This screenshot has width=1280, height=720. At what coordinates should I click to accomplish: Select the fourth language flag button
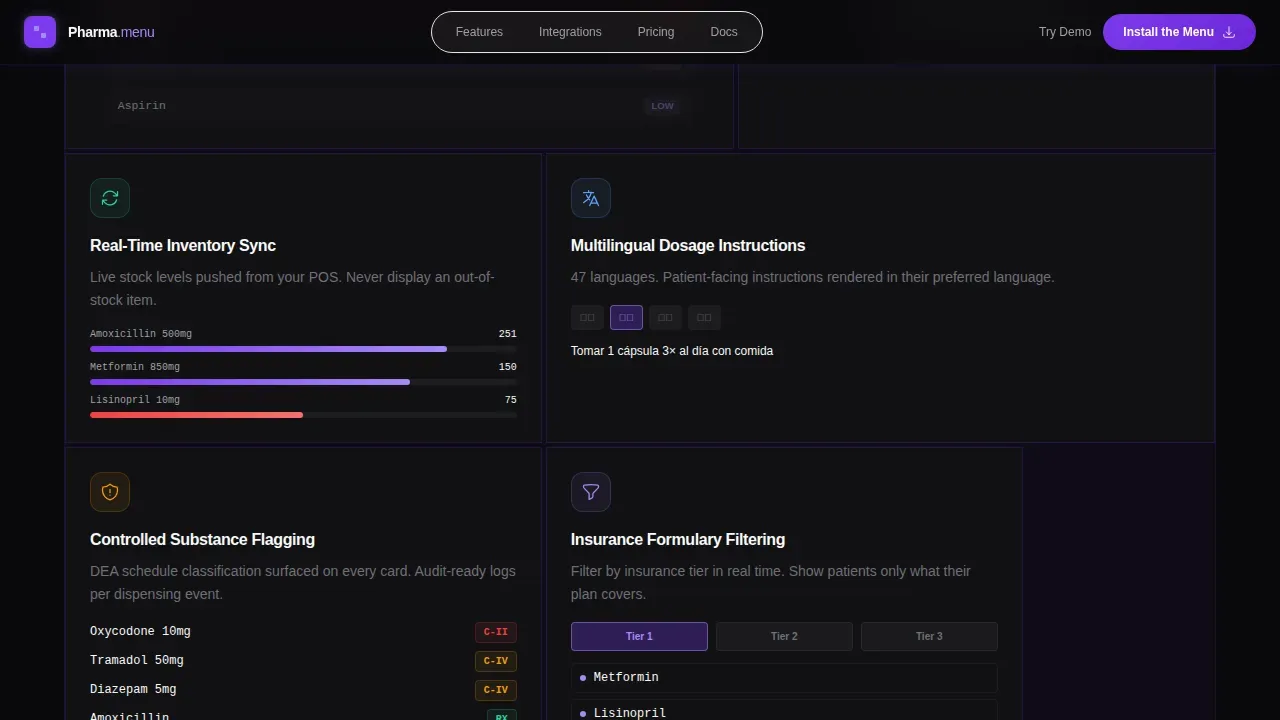click(704, 318)
